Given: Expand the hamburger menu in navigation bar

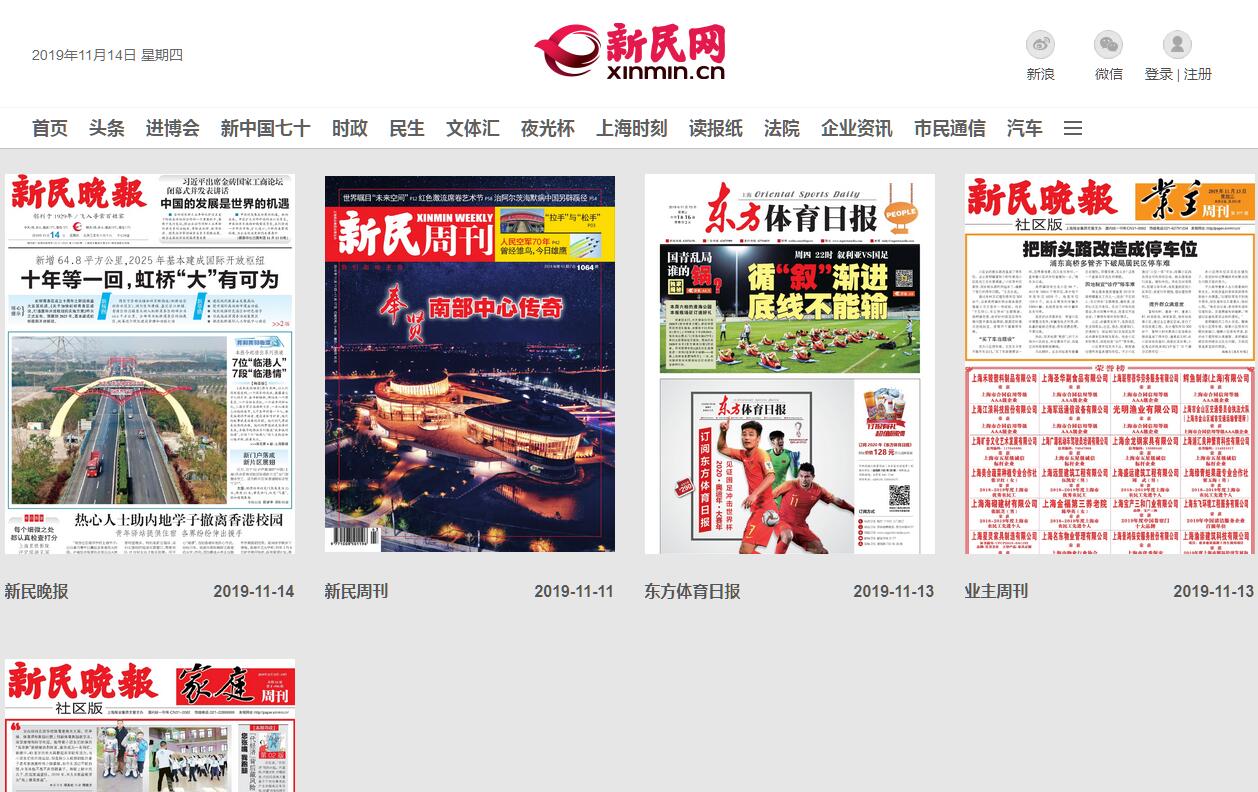Looking at the screenshot, I should [x=1073, y=128].
